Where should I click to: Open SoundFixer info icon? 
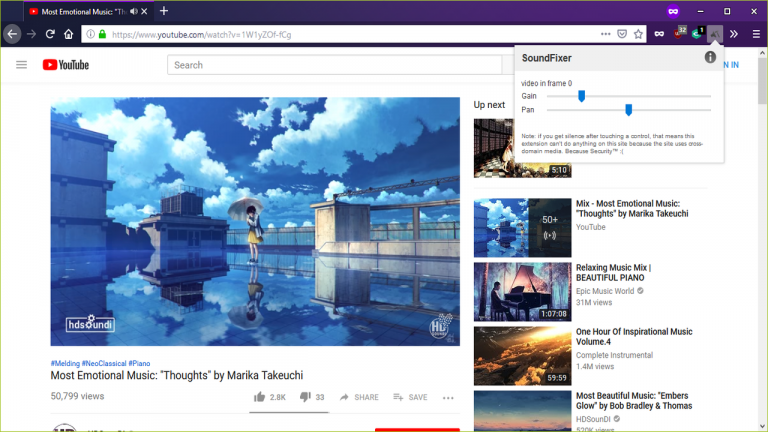pos(710,57)
